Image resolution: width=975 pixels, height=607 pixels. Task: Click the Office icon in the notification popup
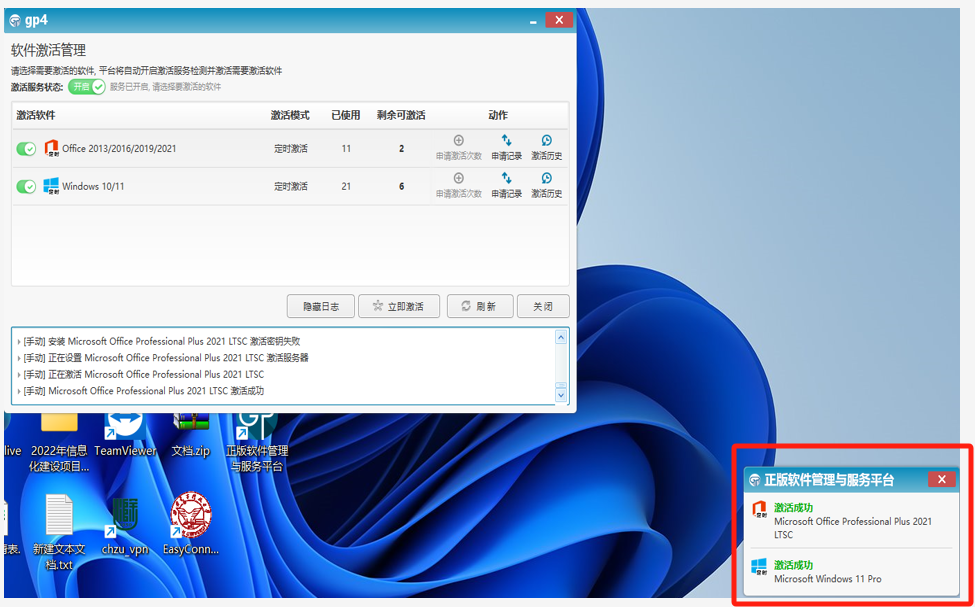pyautogui.click(x=759, y=509)
